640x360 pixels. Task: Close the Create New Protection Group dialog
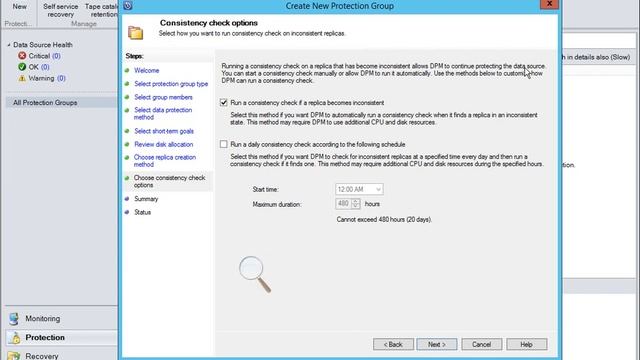pyautogui.click(x=549, y=4)
